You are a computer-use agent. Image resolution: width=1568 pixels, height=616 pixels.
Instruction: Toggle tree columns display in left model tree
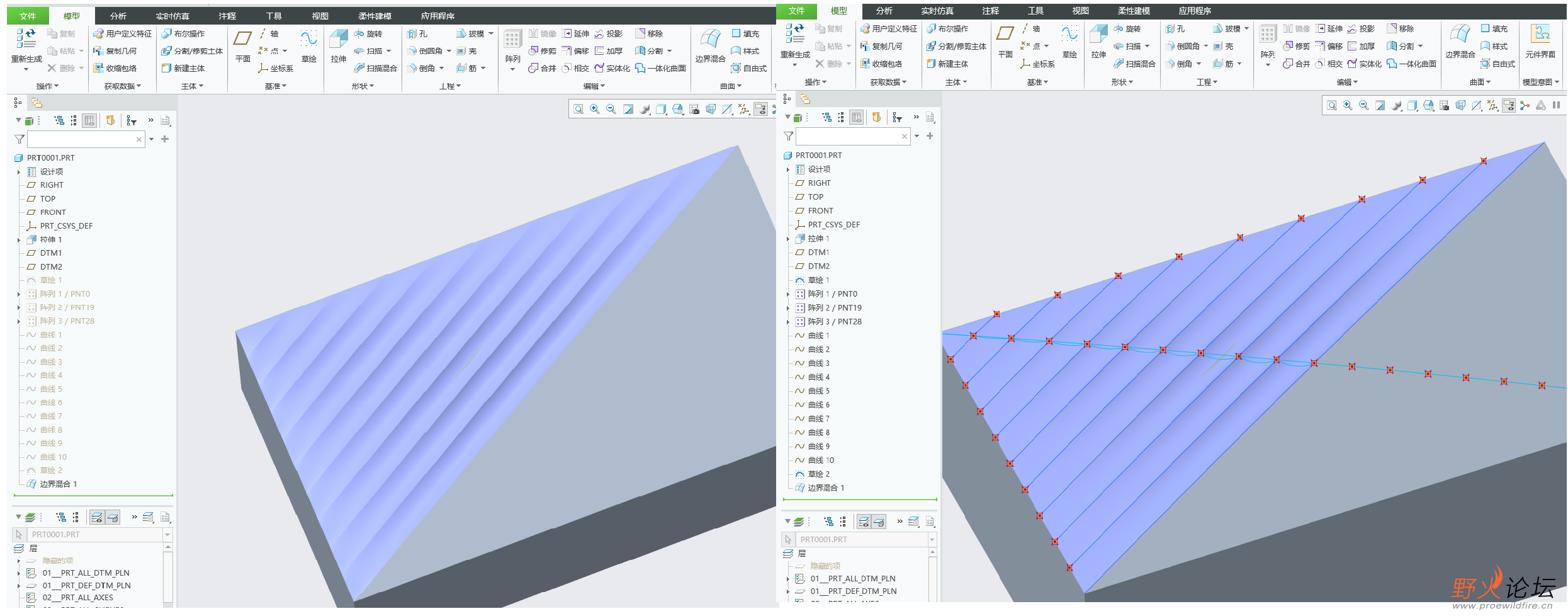[90, 120]
